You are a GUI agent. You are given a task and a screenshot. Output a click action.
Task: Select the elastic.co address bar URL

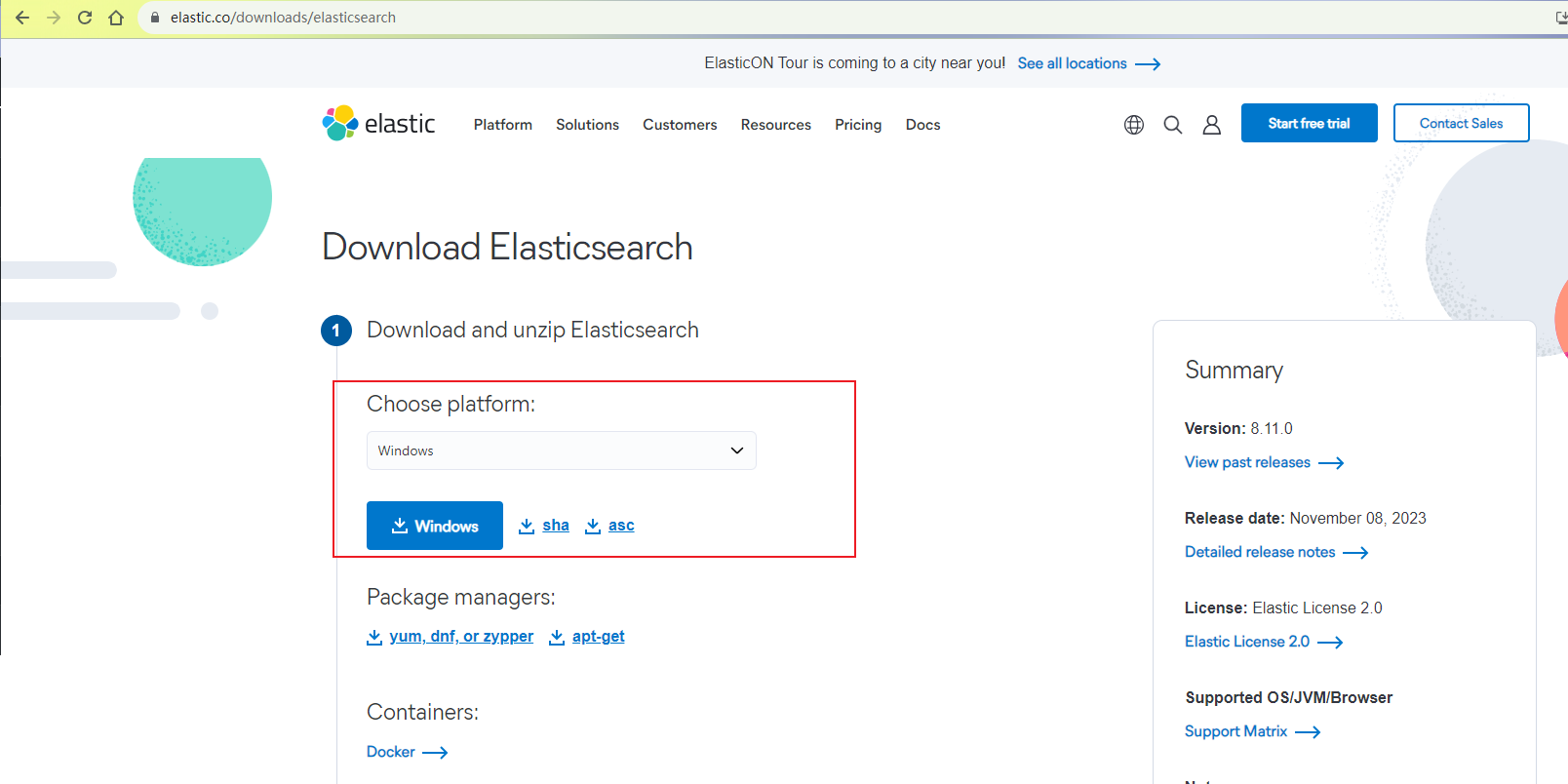[283, 18]
